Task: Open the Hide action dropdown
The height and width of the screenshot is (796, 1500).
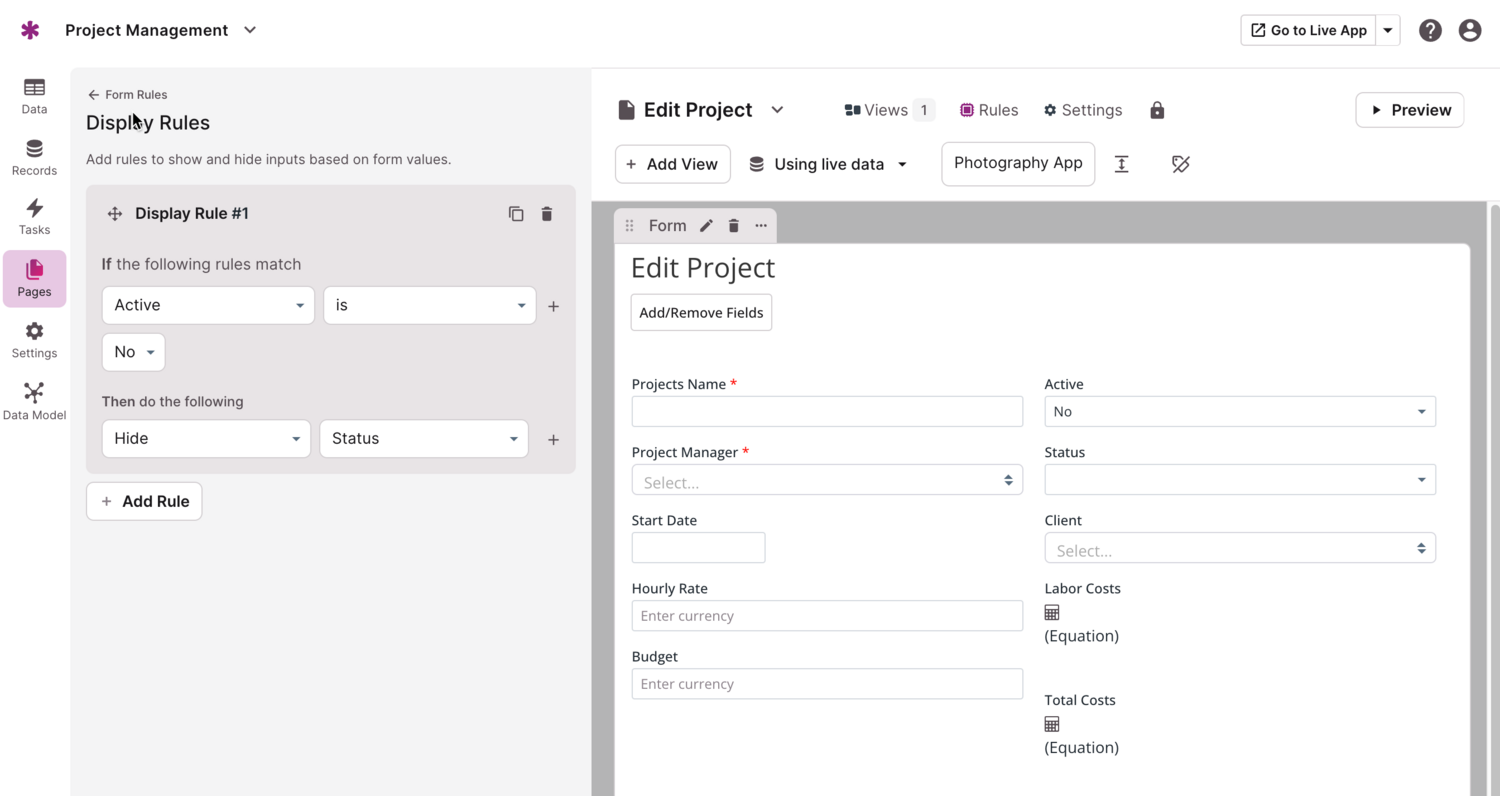Action: coord(206,439)
